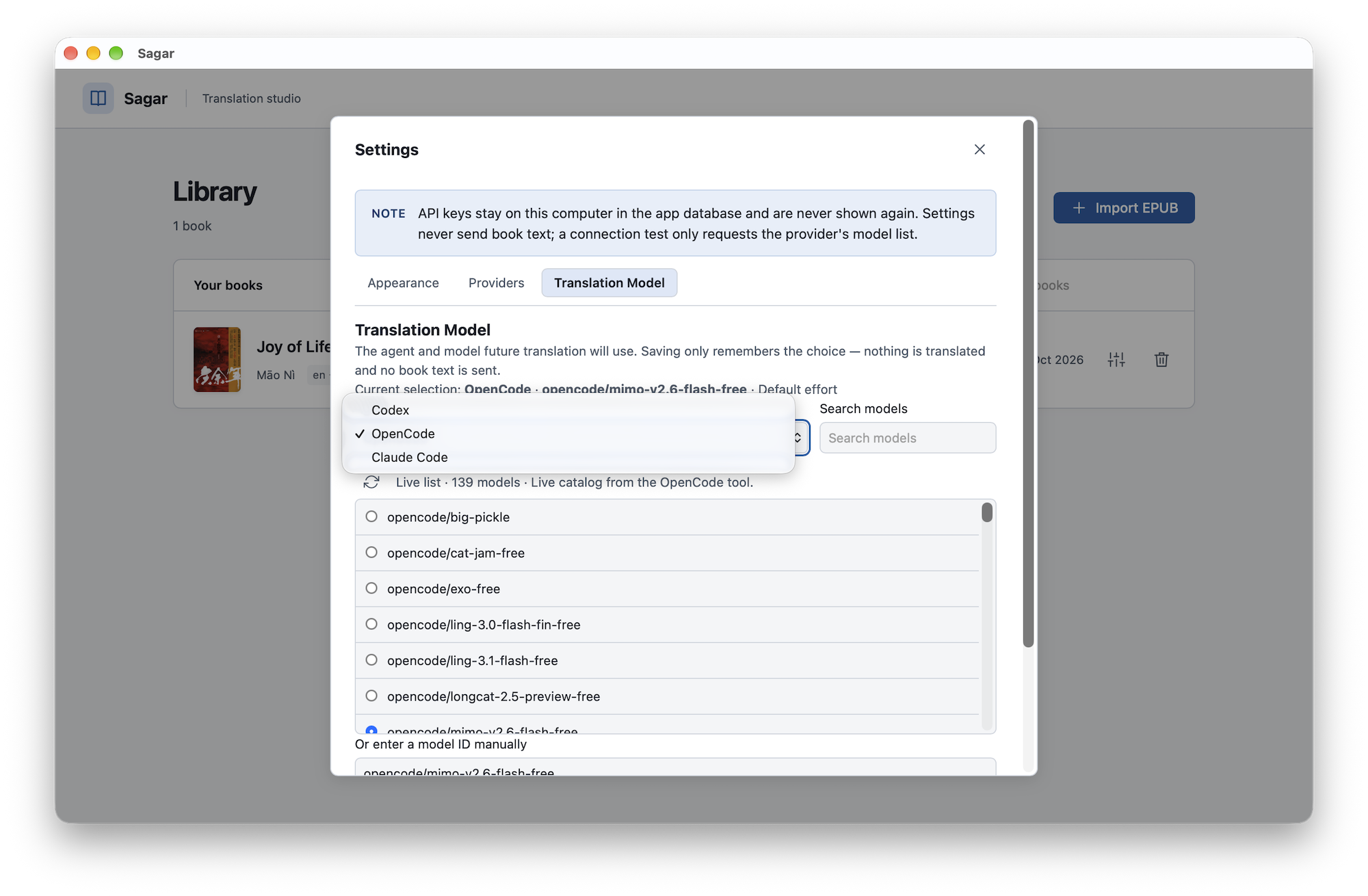Click the plus icon in Import EPUB
The image size is (1368, 896).
1079,208
